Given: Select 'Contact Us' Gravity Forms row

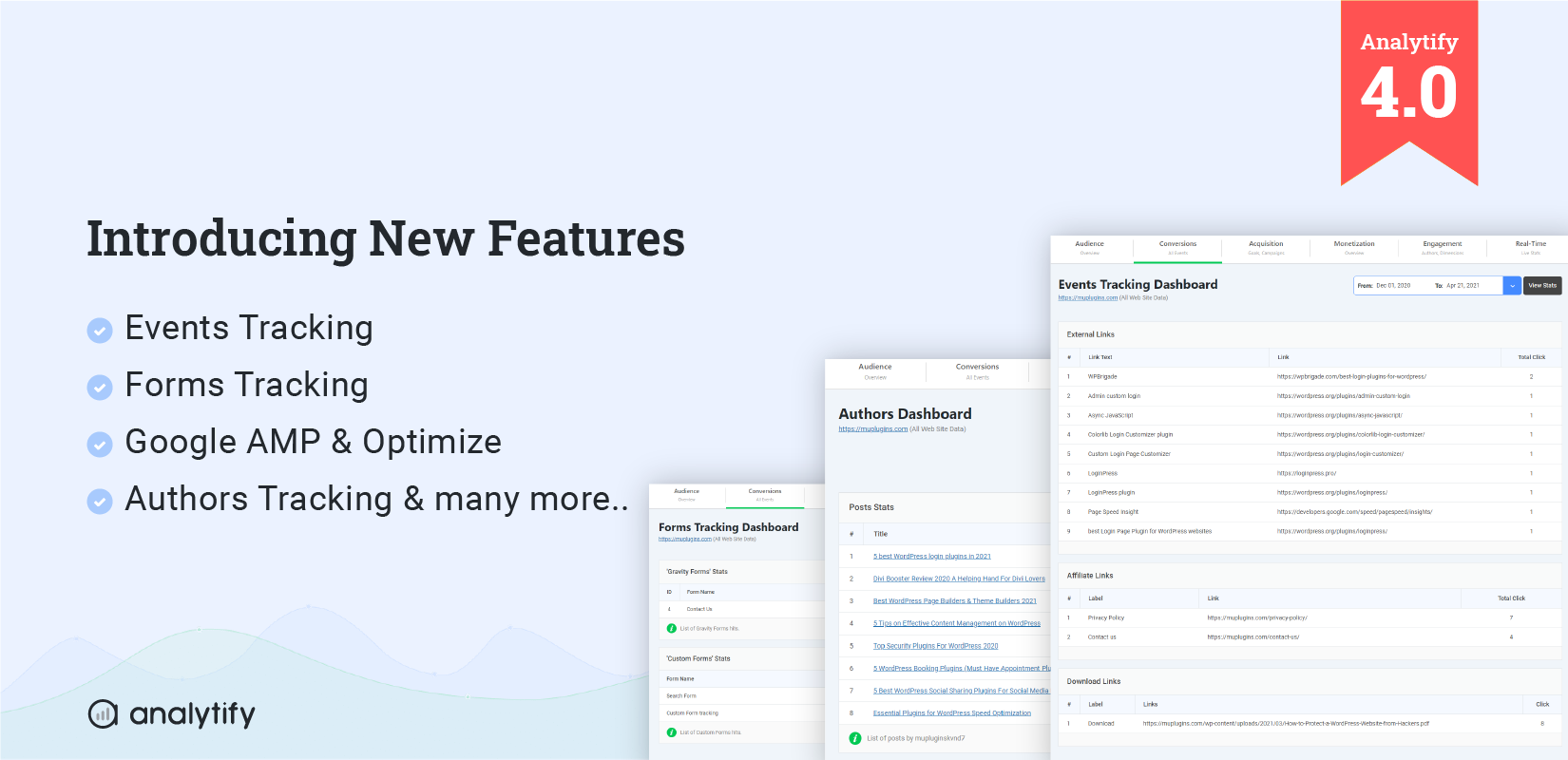Looking at the screenshot, I should click(699, 609).
